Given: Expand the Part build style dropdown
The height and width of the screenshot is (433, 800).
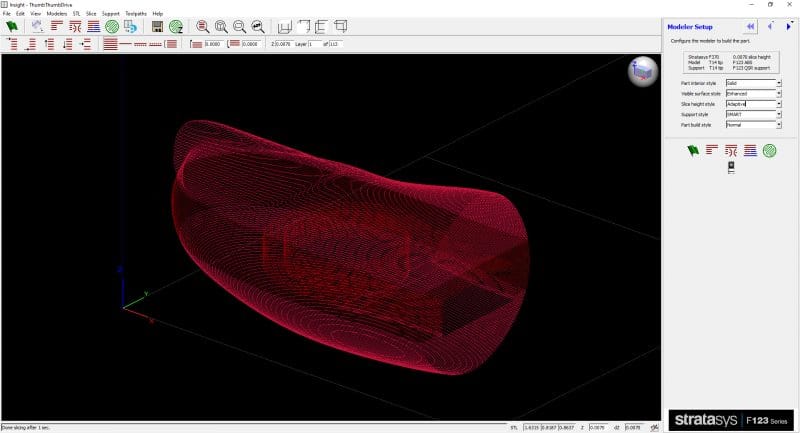Looking at the screenshot, I should 777,125.
